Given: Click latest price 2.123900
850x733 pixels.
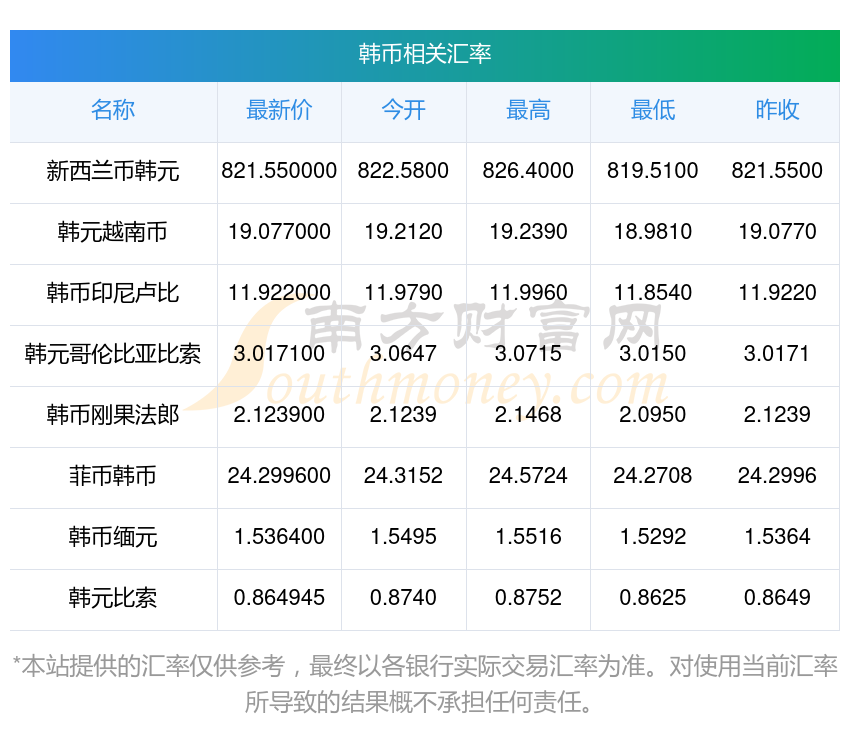Looking at the screenshot, I should tap(279, 415).
